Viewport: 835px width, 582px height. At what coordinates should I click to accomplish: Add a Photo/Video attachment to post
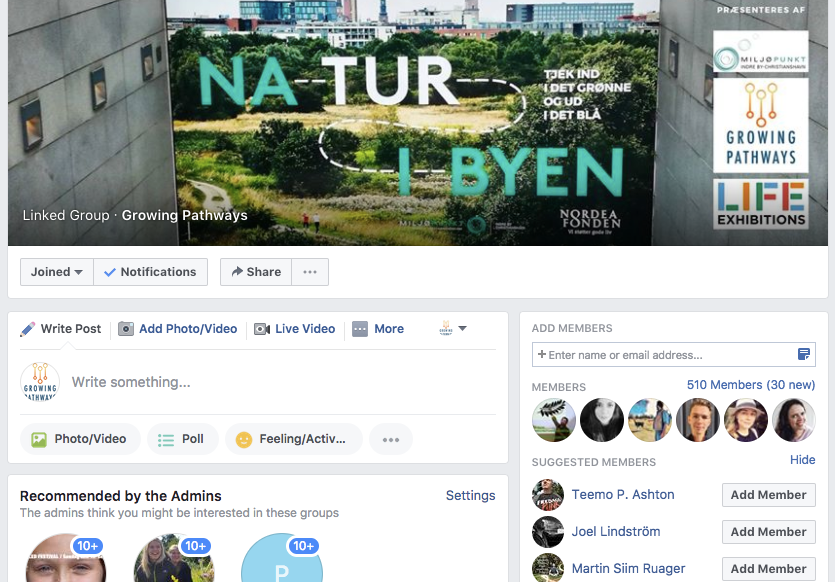[80, 439]
